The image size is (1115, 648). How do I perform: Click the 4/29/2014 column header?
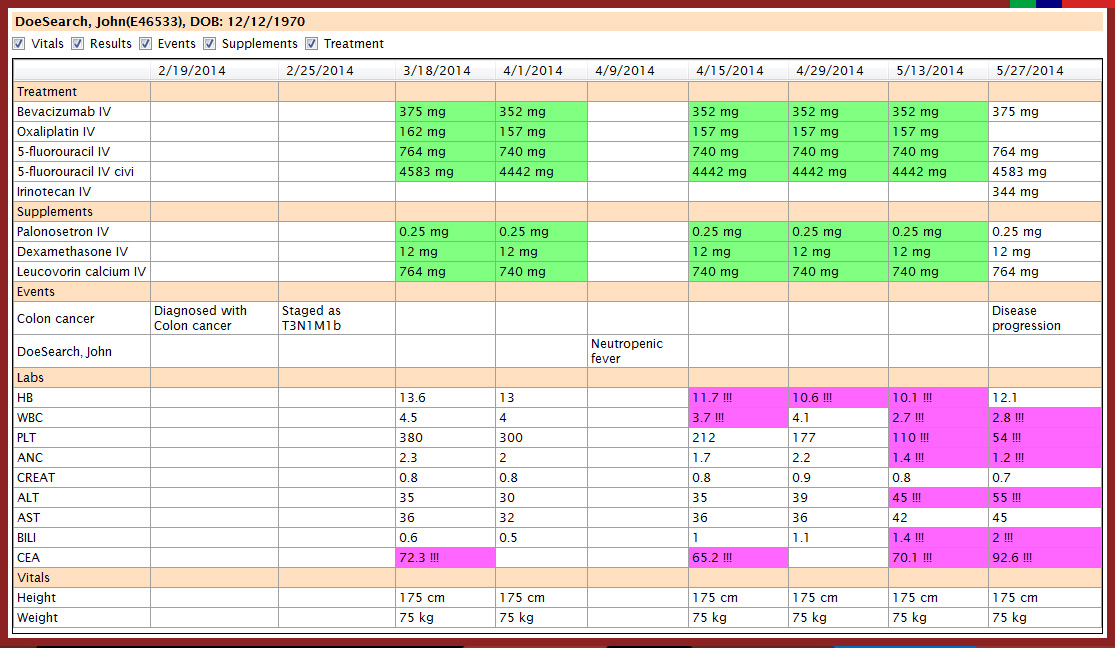pos(838,70)
